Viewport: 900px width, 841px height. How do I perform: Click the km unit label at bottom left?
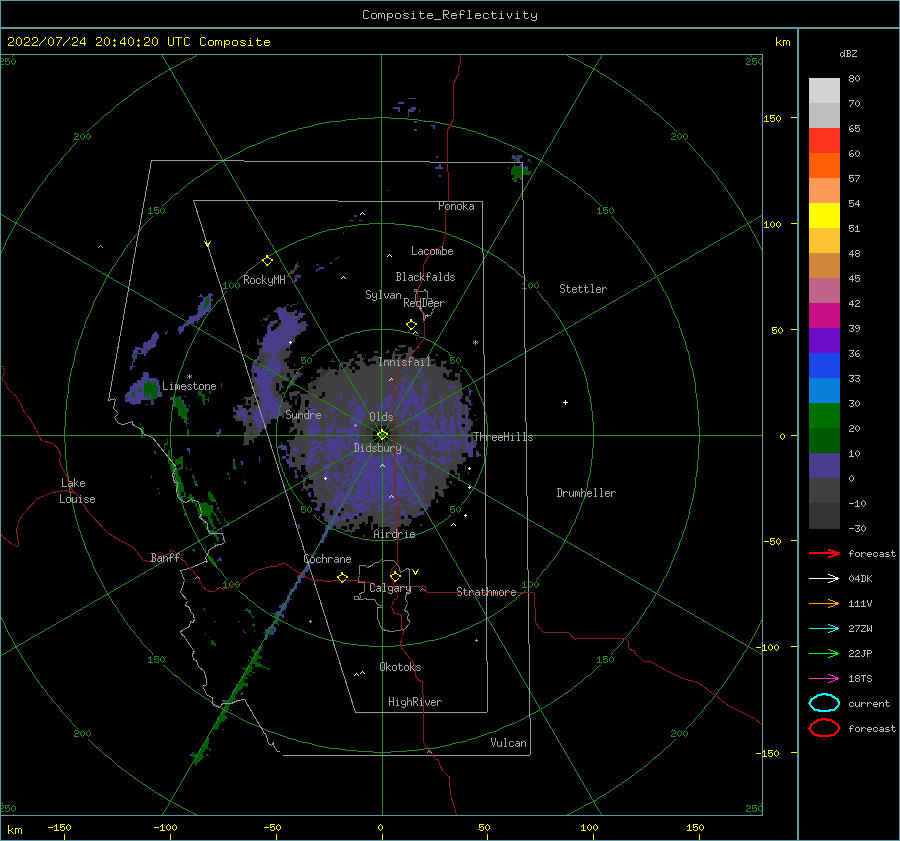(x=14, y=830)
